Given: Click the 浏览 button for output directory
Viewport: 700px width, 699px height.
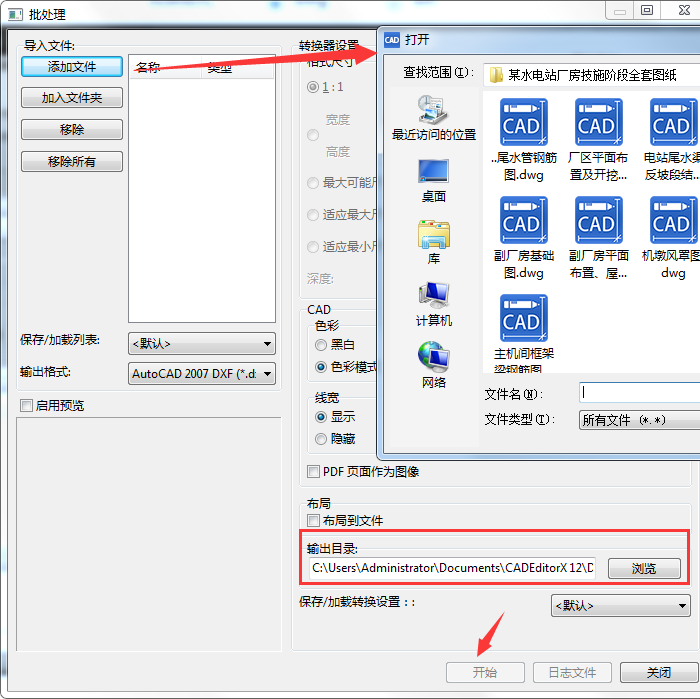Looking at the screenshot, I should pos(644,568).
